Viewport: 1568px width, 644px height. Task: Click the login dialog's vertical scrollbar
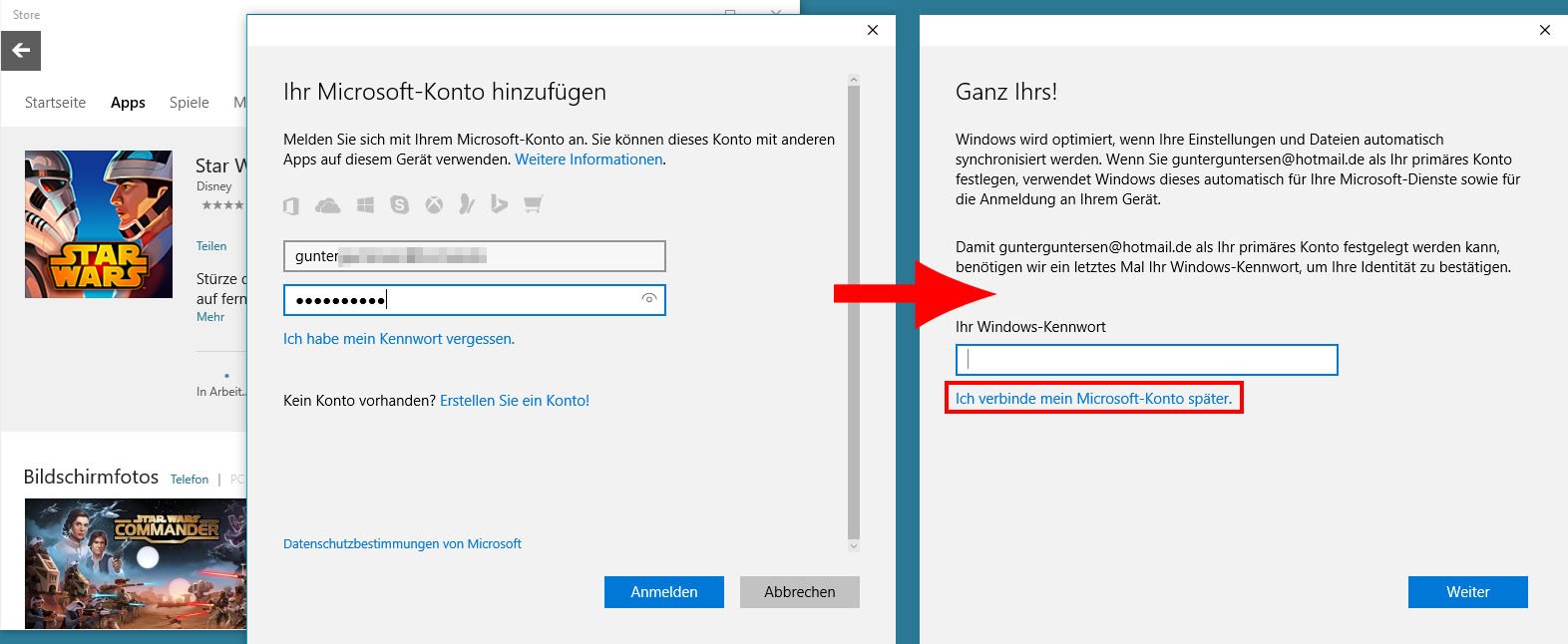[853, 312]
